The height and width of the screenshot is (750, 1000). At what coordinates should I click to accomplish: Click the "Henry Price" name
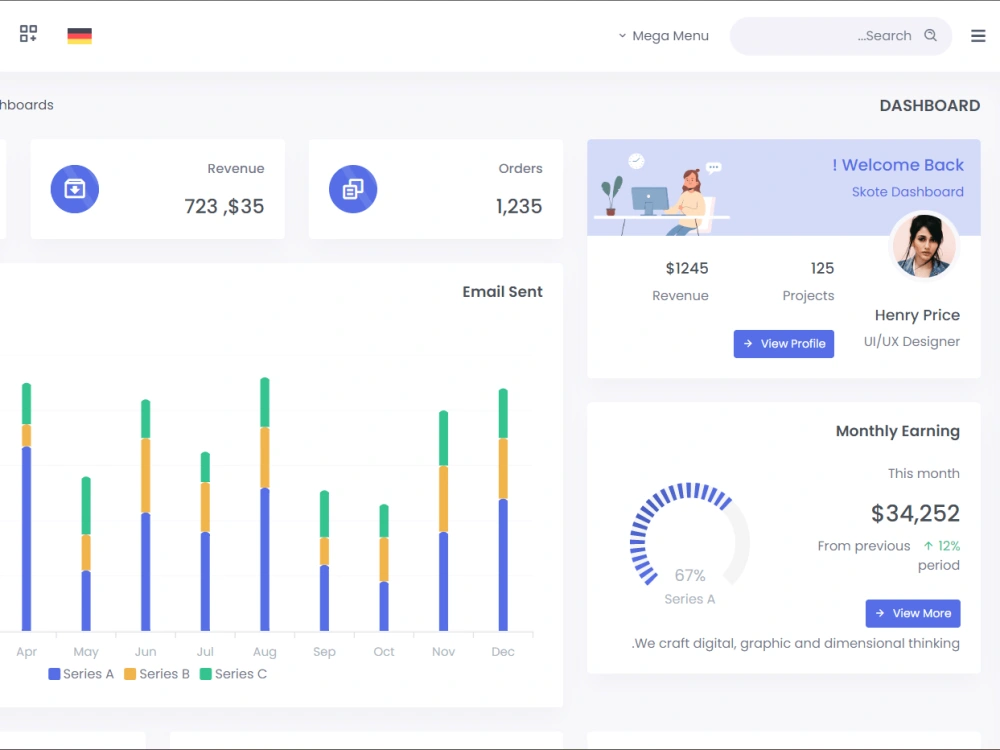coord(917,315)
